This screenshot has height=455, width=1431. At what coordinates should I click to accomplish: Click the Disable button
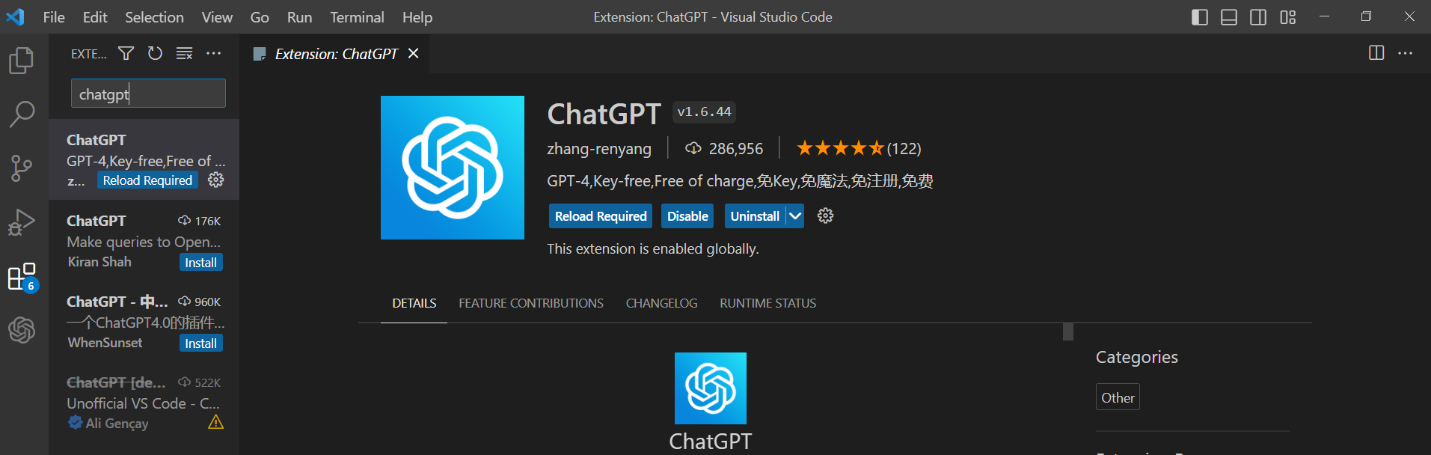coord(688,216)
